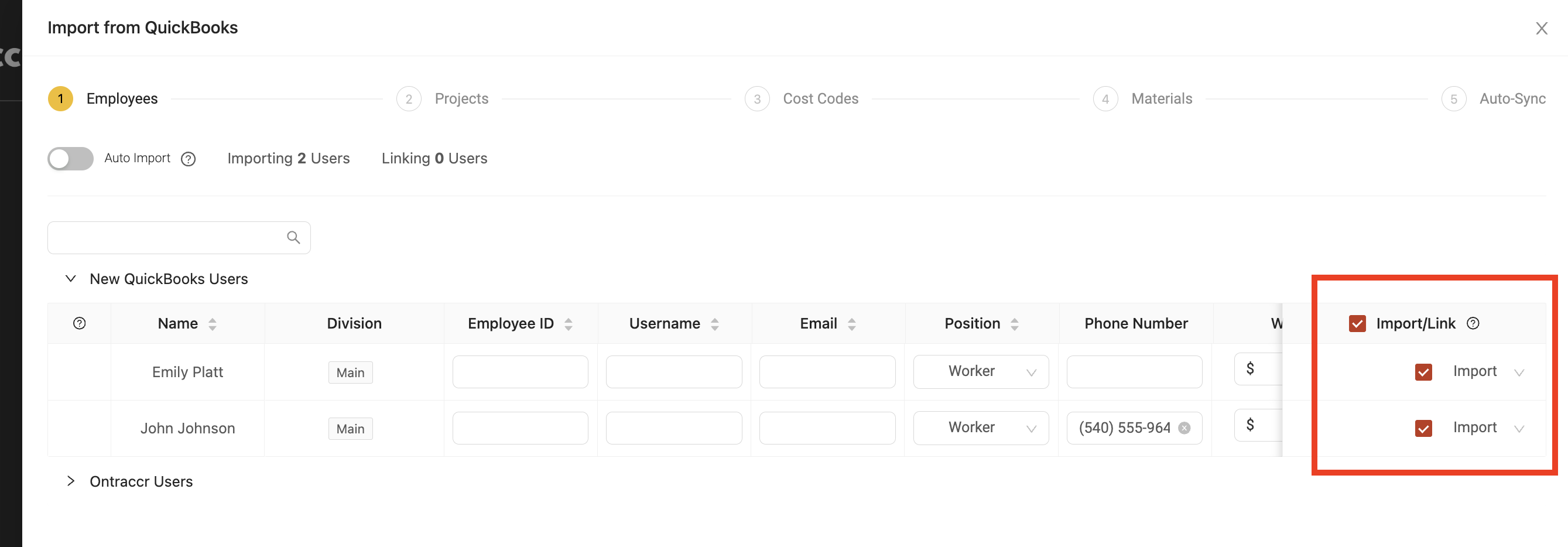Click the help icon in the first table column header

[x=79, y=323]
